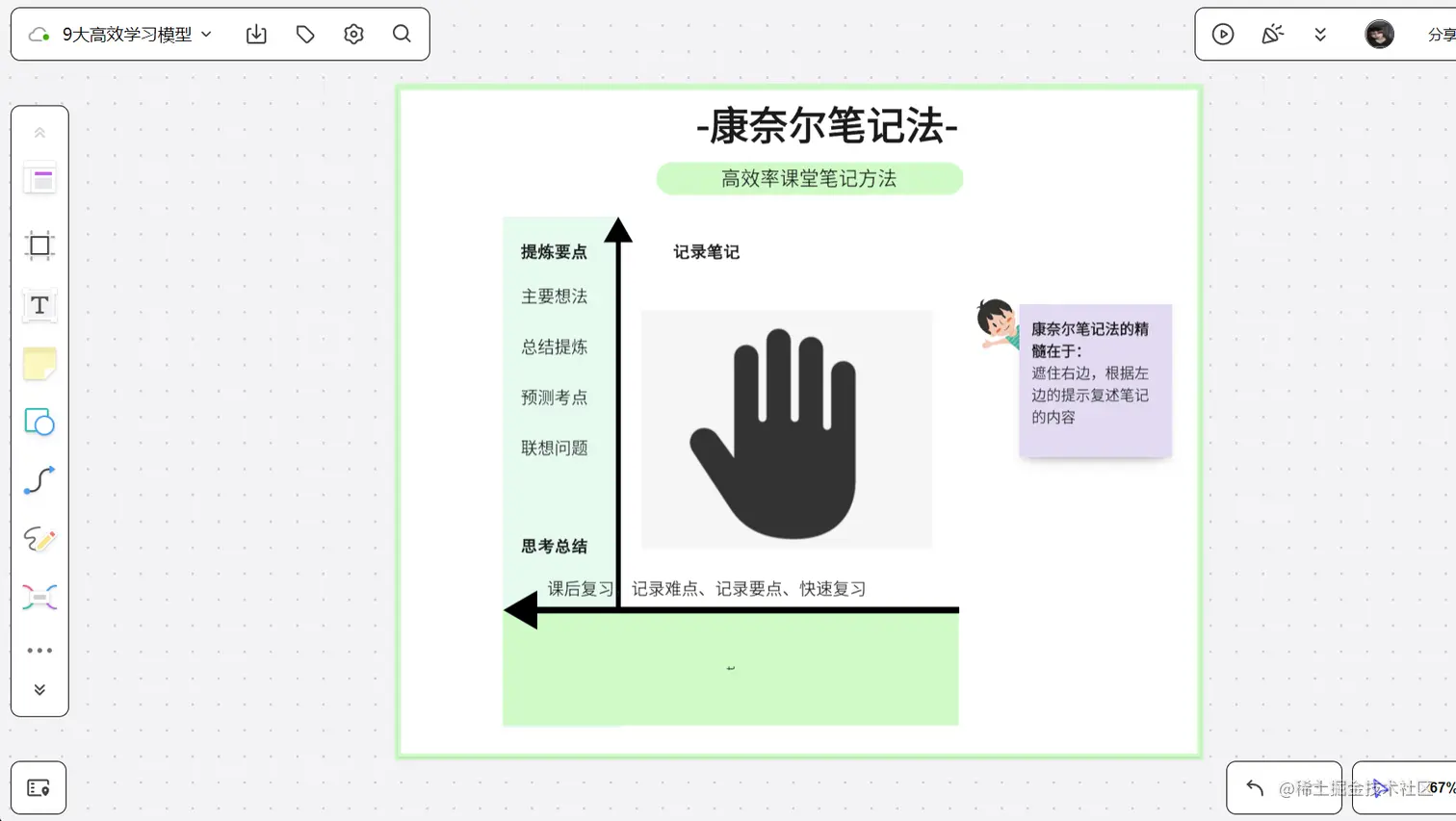
Task: Collapse the left toolbar with the down chevrons
Action: [x=39, y=688]
